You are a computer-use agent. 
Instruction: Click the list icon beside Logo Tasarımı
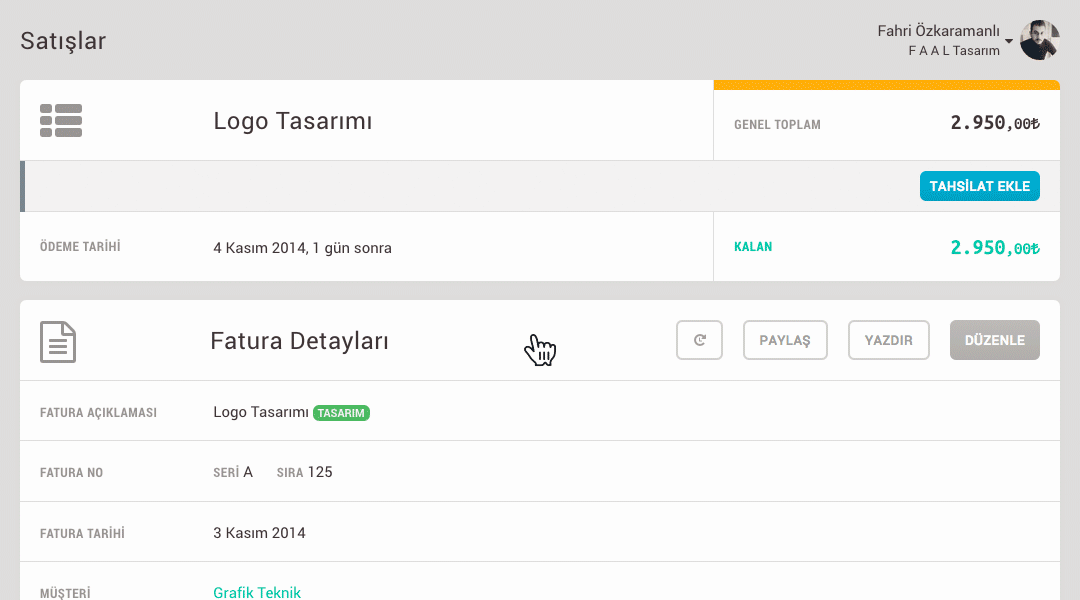point(61,120)
